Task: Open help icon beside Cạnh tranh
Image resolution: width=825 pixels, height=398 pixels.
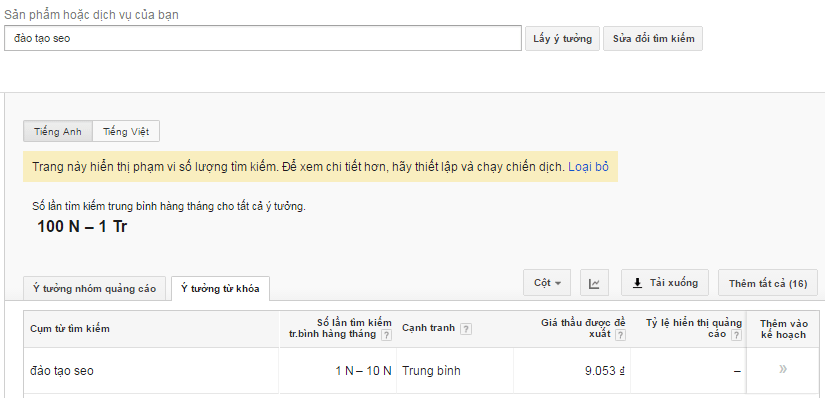Action: coord(466,329)
